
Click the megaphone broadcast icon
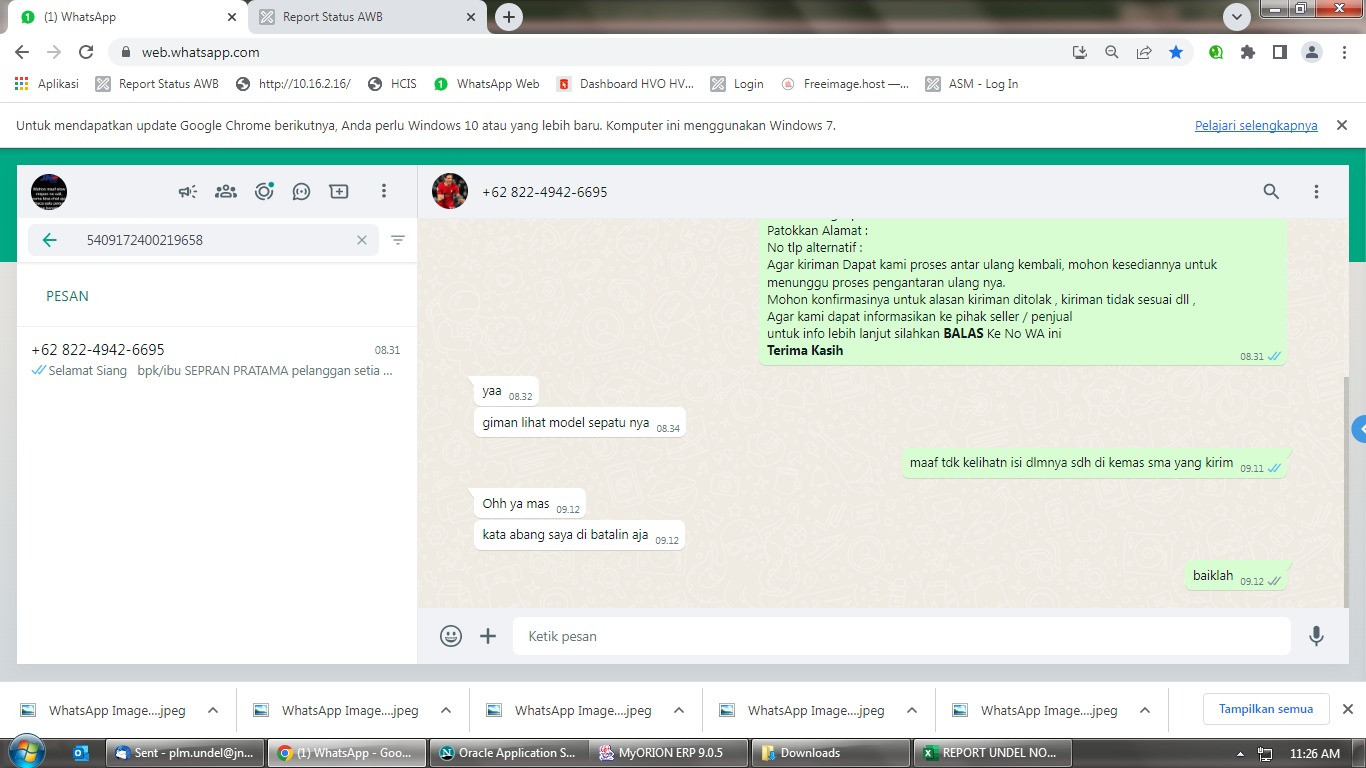[188, 191]
